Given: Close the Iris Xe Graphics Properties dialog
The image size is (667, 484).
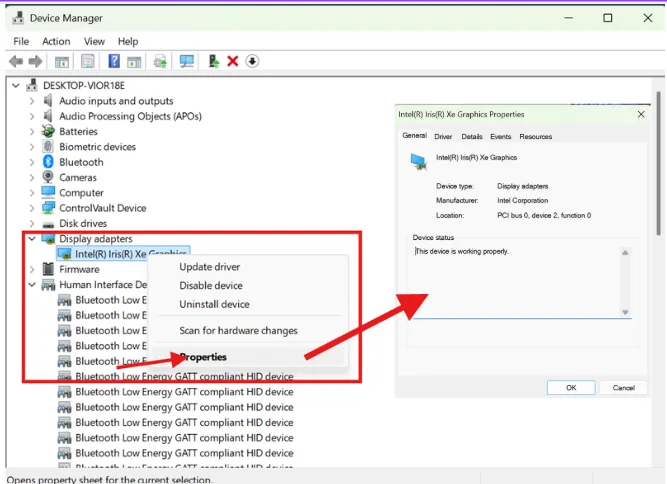Looking at the screenshot, I should (x=641, y=114).
